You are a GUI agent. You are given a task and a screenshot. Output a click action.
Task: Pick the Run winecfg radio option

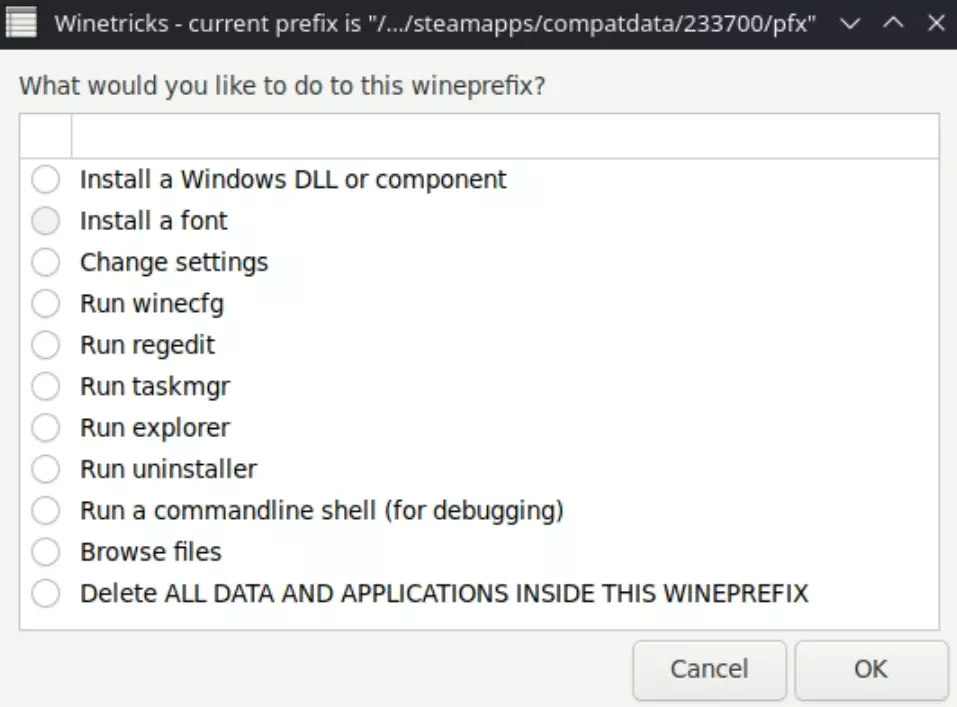click(x=46, y=304)
